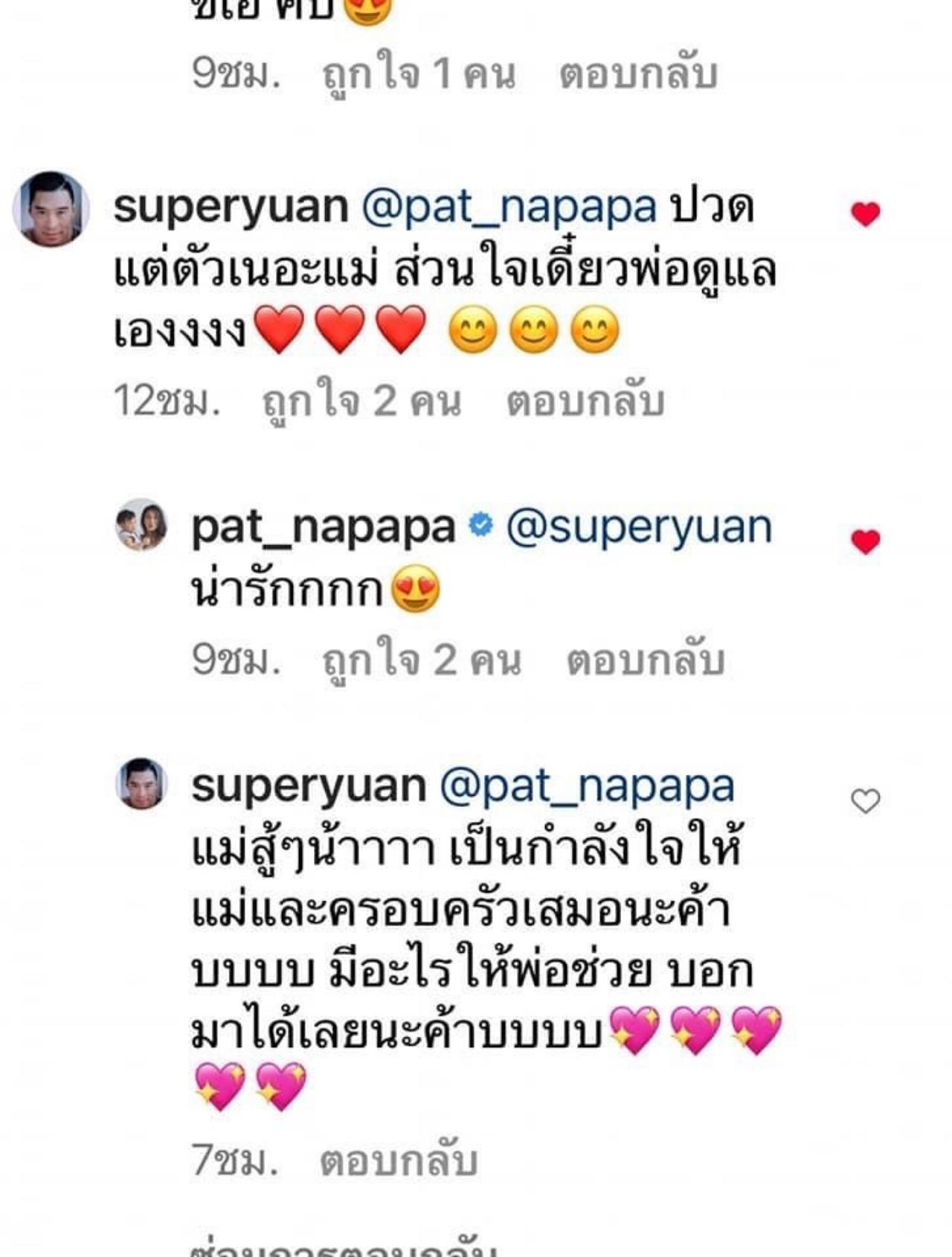Screen dimensions: 952x1257
Task: Reply to the top partially visible comment
Action: [x=638, y=74]
